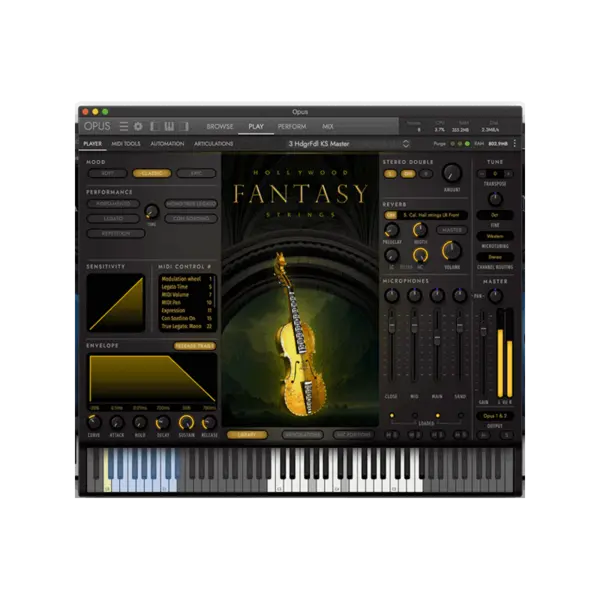600x600 pixels.
Task: Click the reverb LC filter knob
Action: (x=391, y=255)
